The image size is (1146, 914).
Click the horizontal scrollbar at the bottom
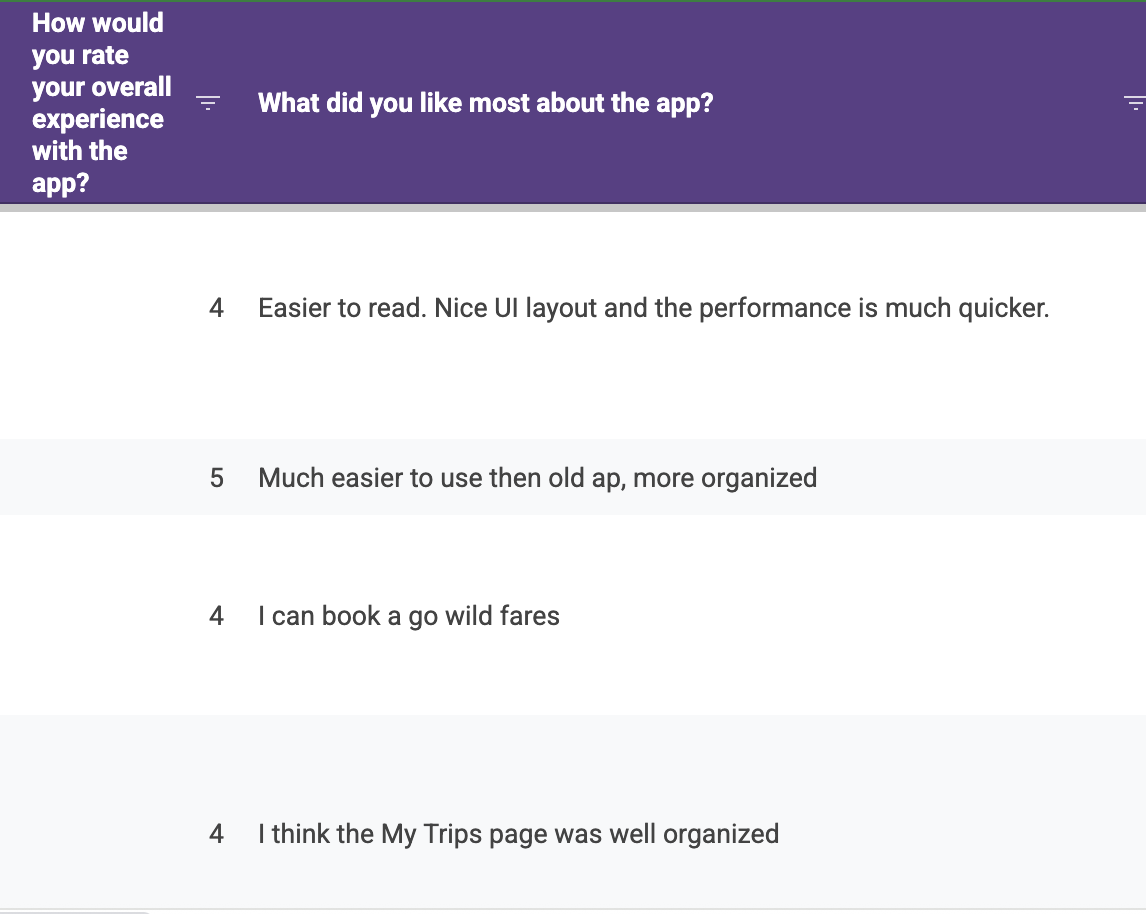[75, 911]
